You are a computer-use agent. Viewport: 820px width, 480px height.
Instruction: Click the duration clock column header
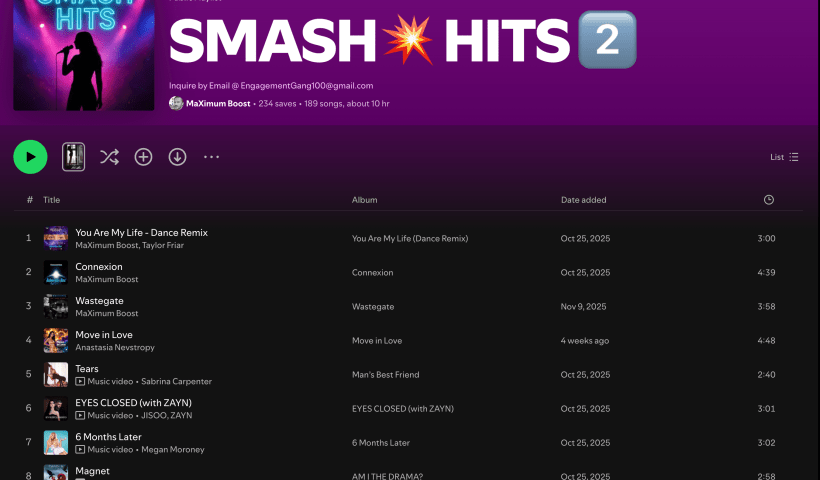pyautogui.click(x=768, y=200)
